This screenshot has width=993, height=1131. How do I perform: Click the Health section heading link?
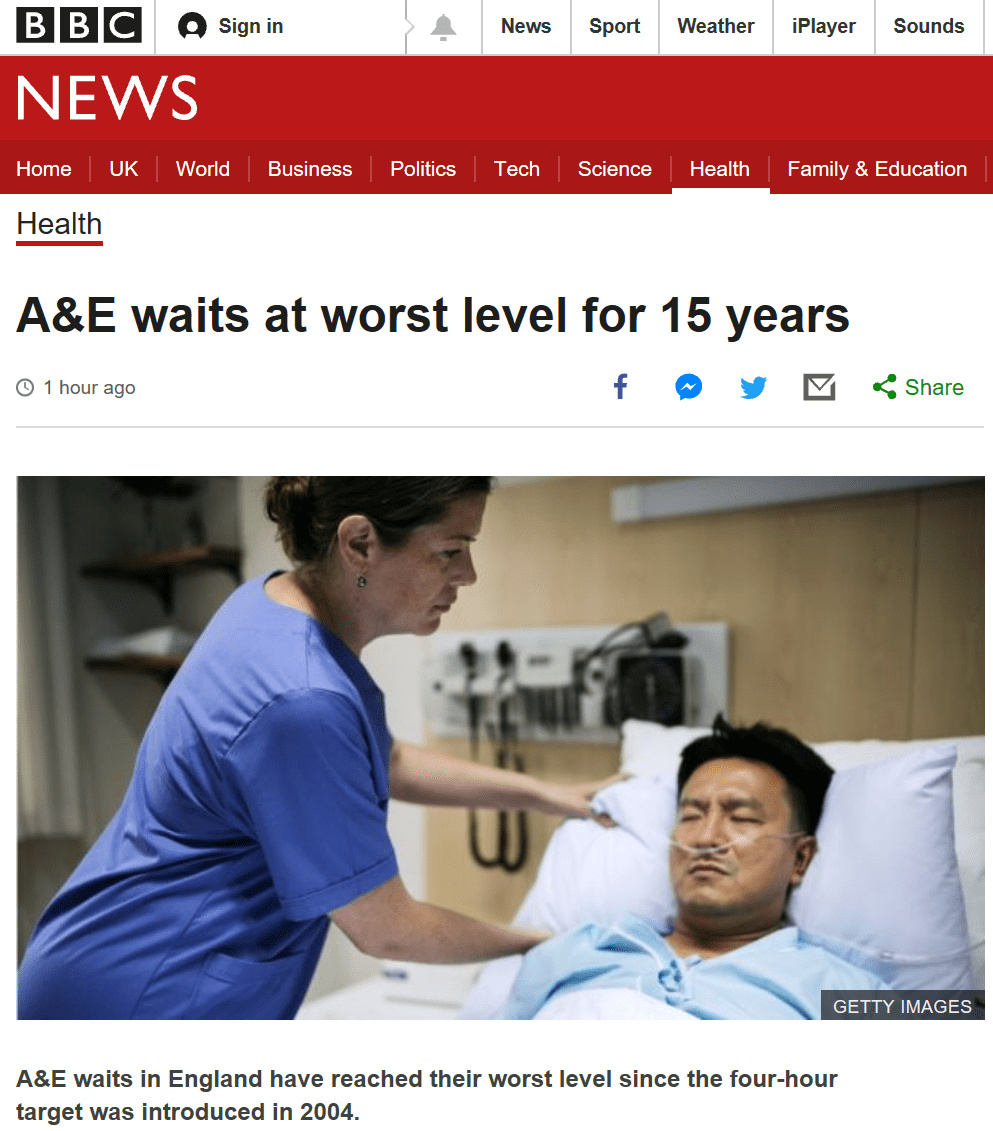point(59,224)
